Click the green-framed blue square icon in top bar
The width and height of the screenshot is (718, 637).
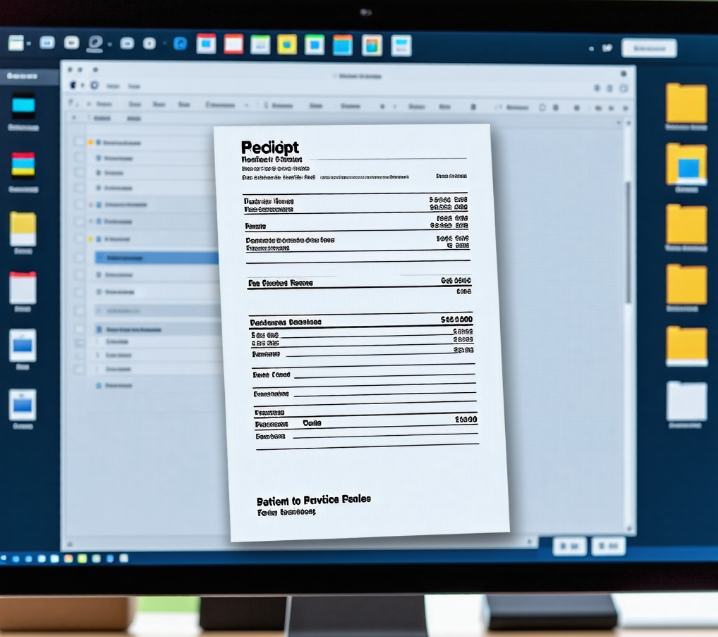(x=315, y=45)
